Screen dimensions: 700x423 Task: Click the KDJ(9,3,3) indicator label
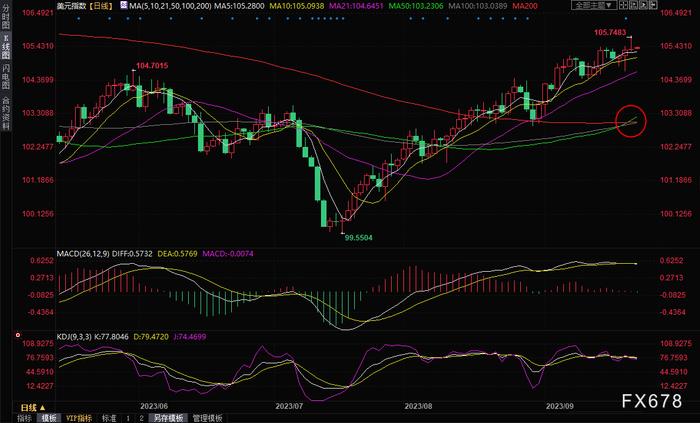tap(74, 336)
